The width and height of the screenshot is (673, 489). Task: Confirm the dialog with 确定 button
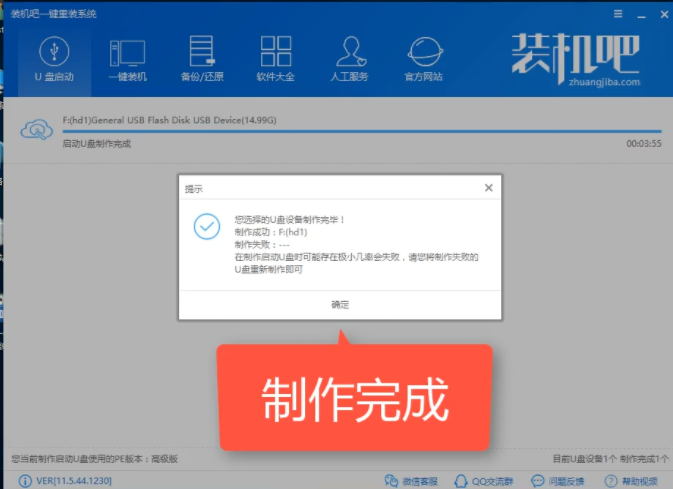click(x=340, y=304)
